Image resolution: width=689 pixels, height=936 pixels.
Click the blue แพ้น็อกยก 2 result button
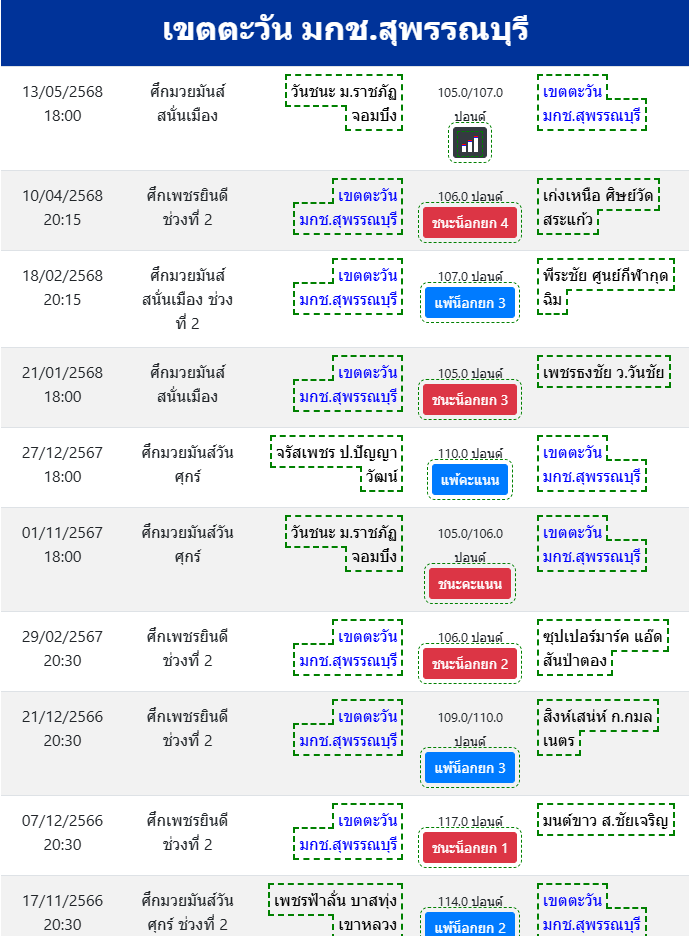click(x=470, y=924)
